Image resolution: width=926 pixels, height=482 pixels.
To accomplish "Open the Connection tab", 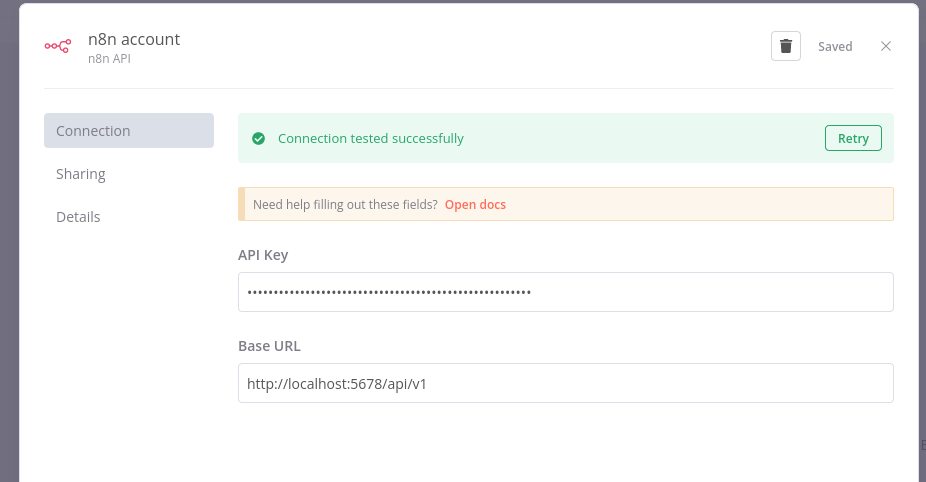I will coord(128,131).
